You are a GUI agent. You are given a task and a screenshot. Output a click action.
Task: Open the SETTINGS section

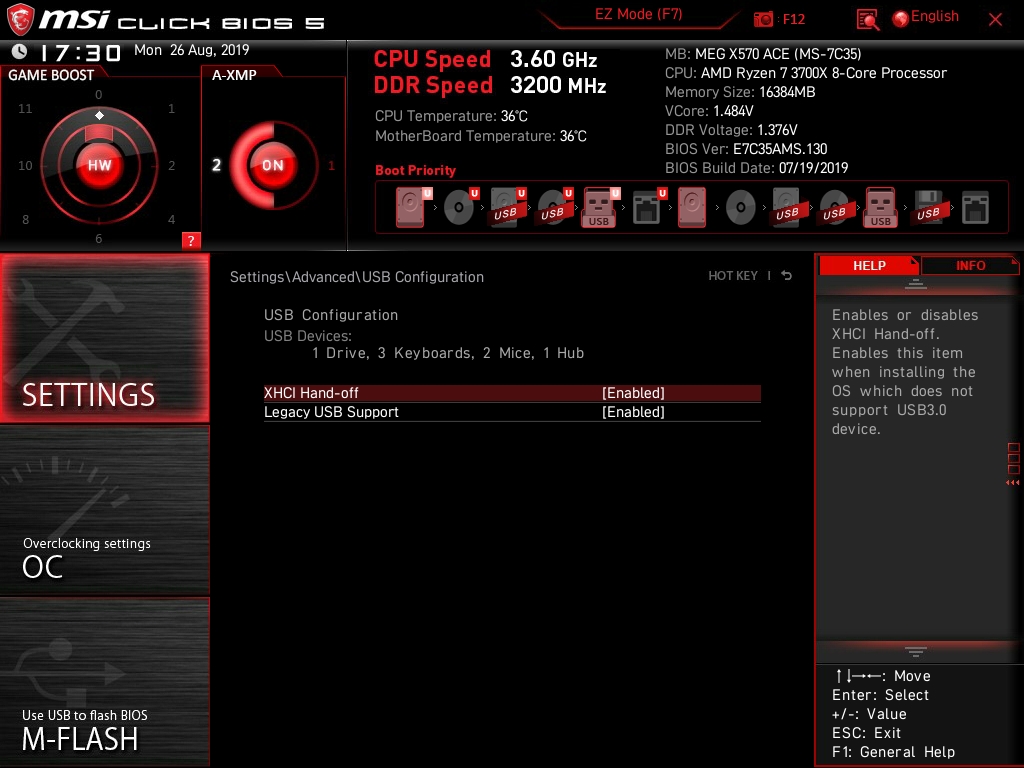104,338
